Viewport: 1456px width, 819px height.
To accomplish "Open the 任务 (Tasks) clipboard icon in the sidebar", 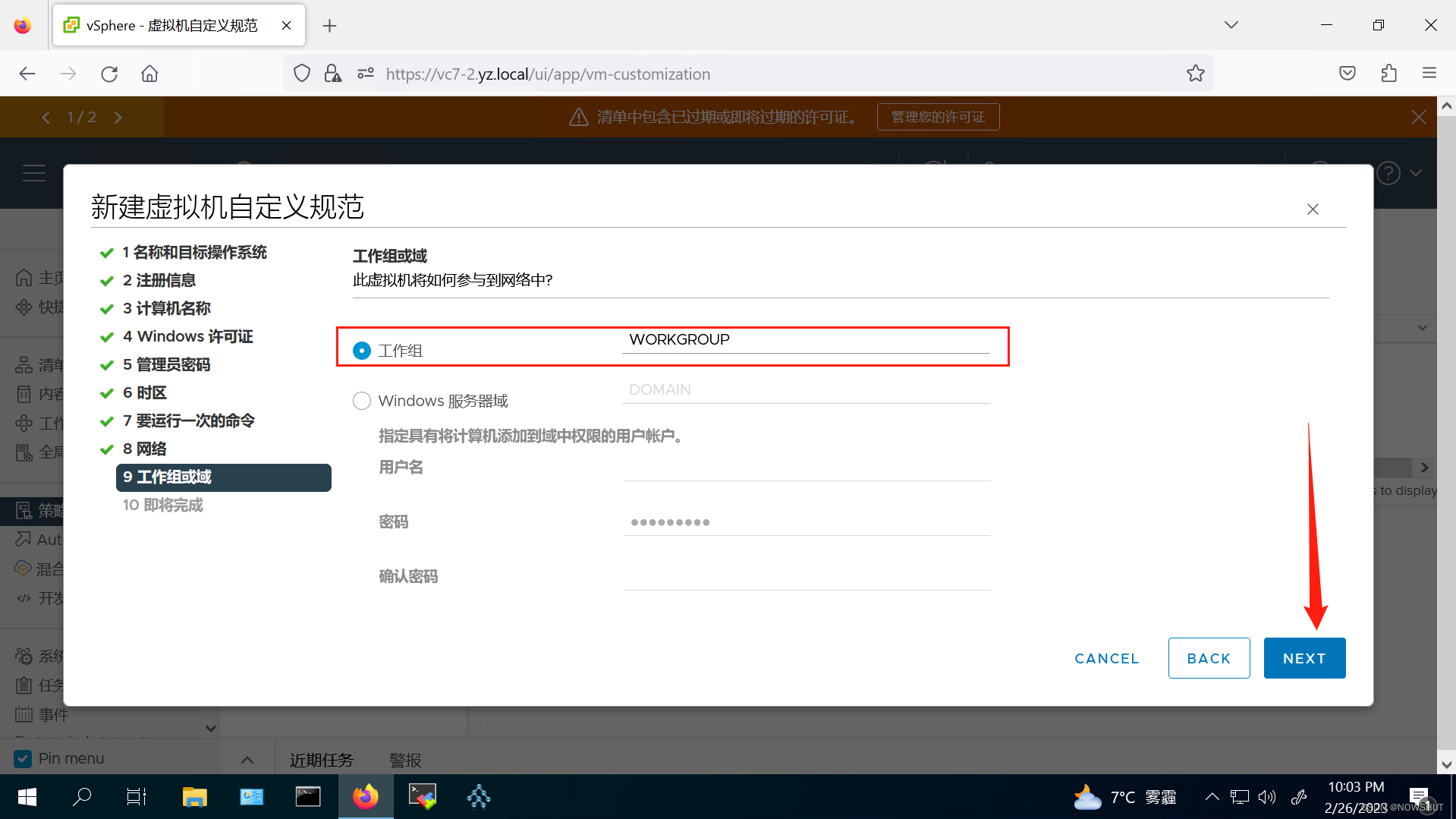I will pos(24,685).
